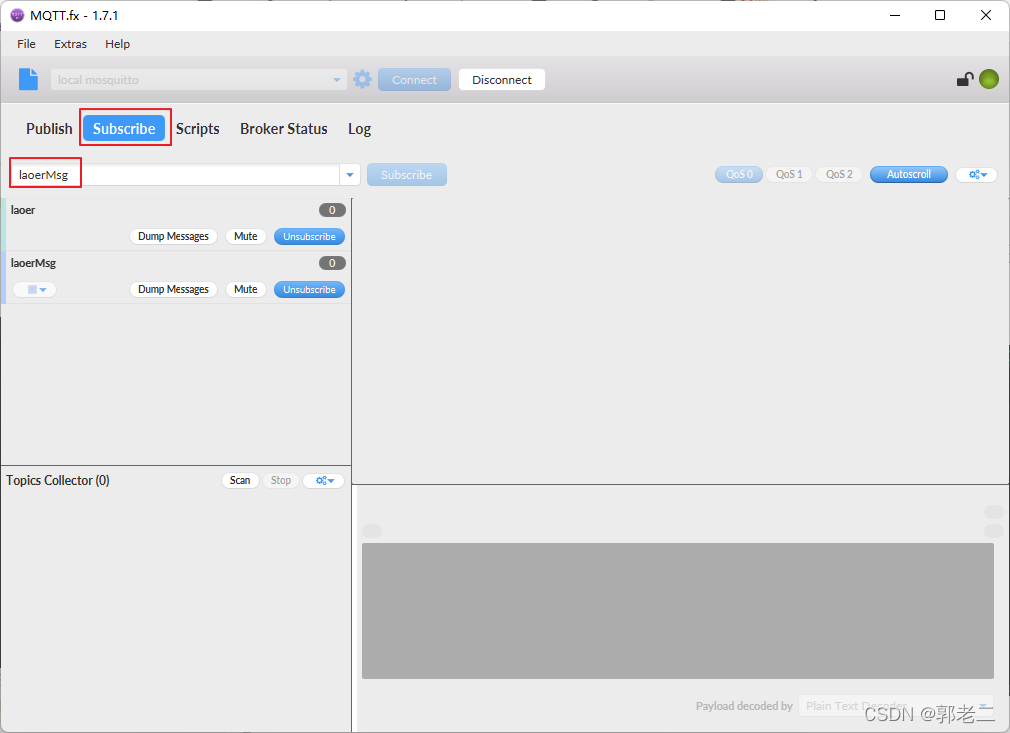Screen dimensions: 1010x733
Task: Click the unlocked padlock status icon
Action: (964, 79)
